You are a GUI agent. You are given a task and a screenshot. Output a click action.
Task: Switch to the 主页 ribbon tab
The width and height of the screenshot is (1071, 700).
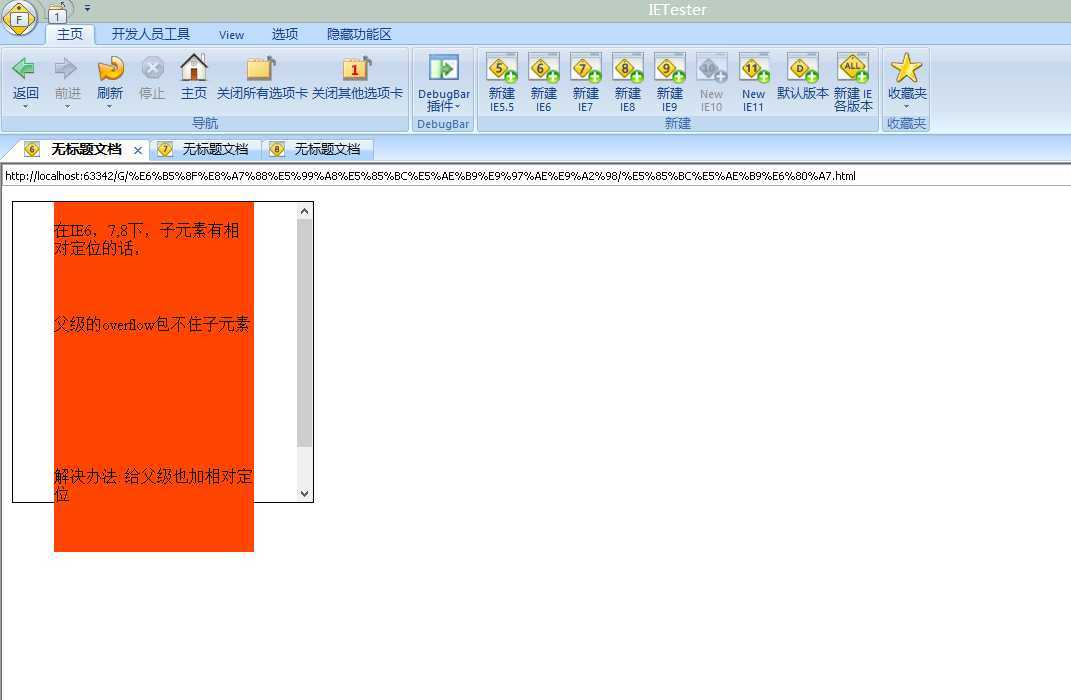tap(70, 34)
